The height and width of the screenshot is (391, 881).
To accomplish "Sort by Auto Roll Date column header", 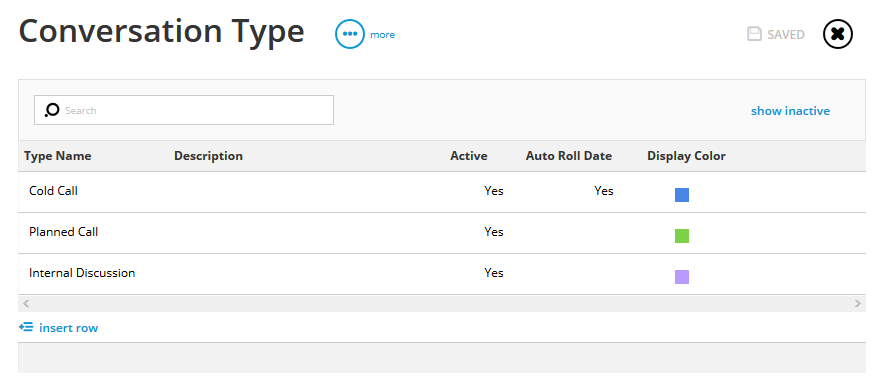I will (569, 156).
